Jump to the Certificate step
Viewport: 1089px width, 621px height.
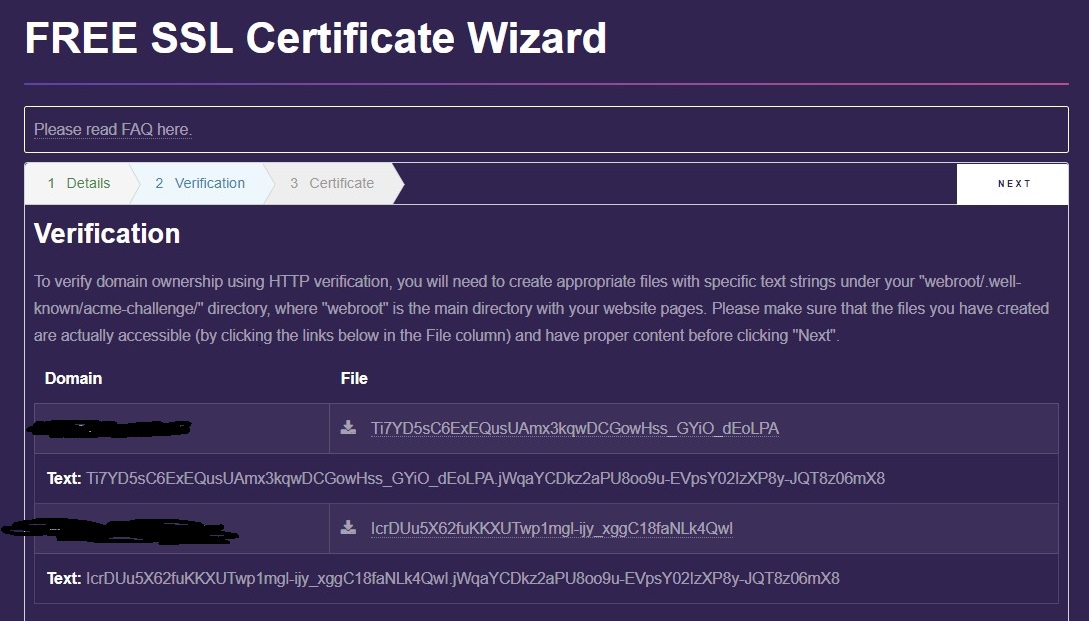point(332,183)
